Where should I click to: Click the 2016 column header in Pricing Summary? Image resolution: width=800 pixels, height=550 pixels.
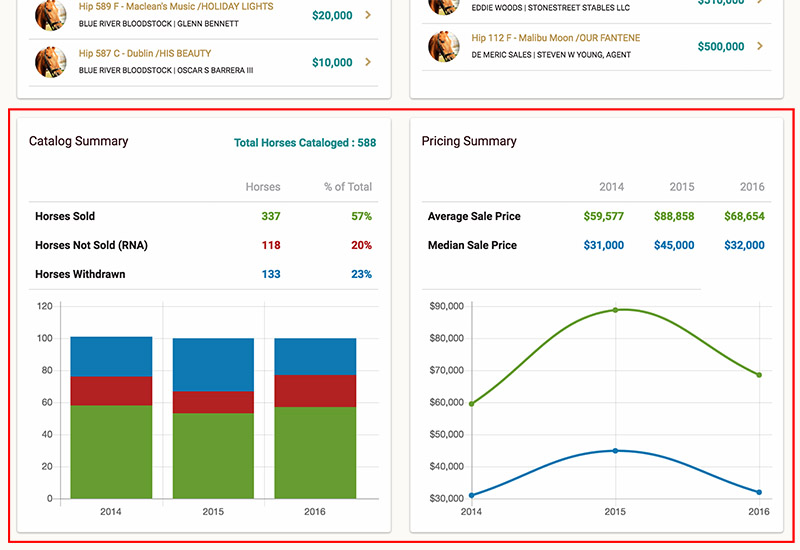tap(753, 187)
